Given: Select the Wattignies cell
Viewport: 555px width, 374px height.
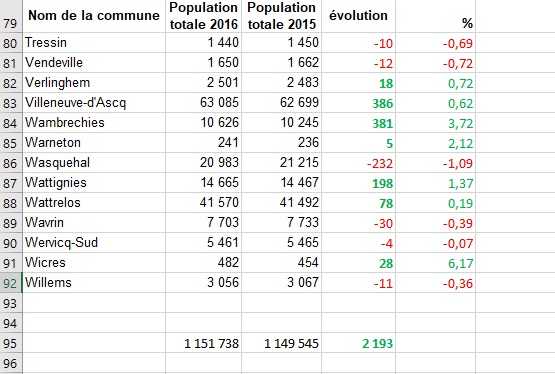Looking at the screenshot, I should (94, 183).
